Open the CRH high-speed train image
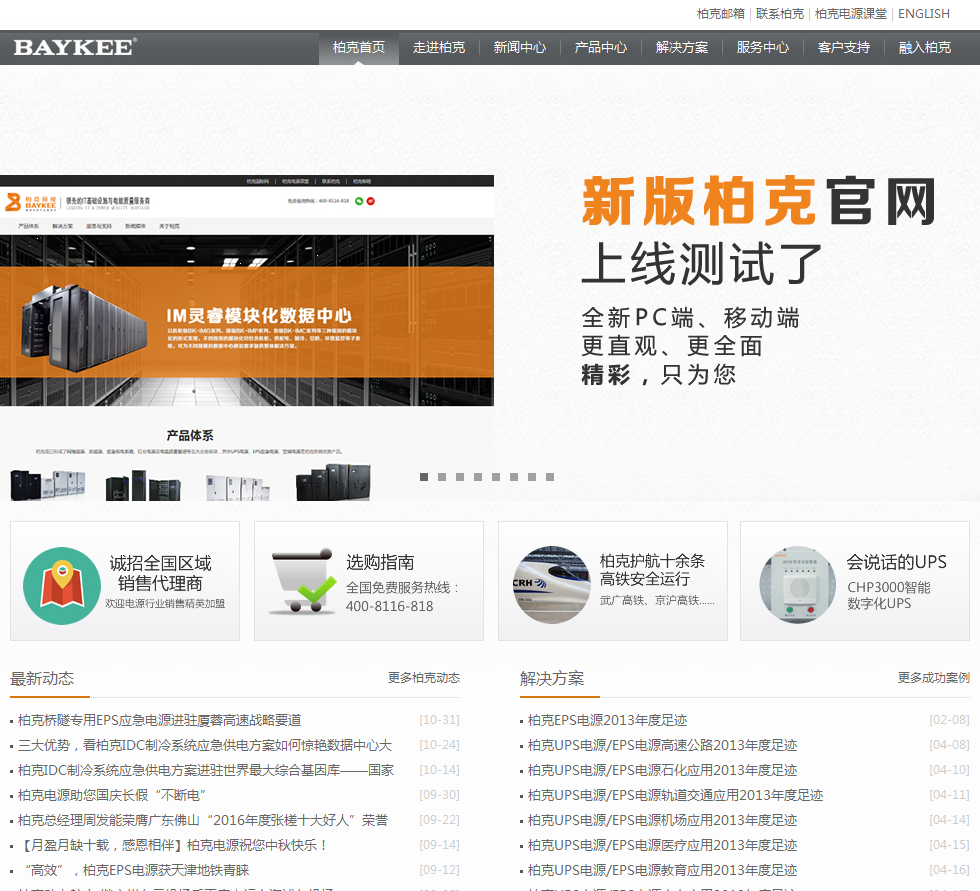Viewport: 980px width, 891px height. (551, 585)
